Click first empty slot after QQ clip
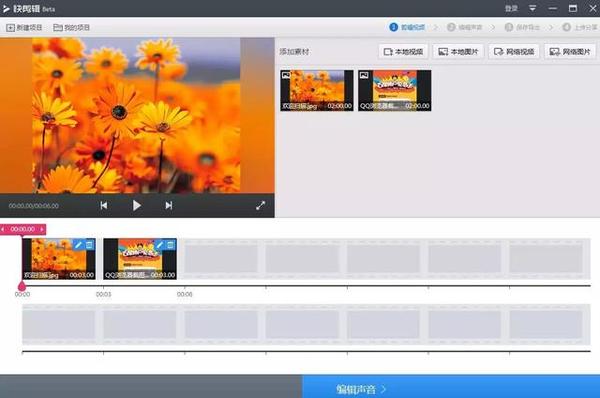 tap(221, 259)
